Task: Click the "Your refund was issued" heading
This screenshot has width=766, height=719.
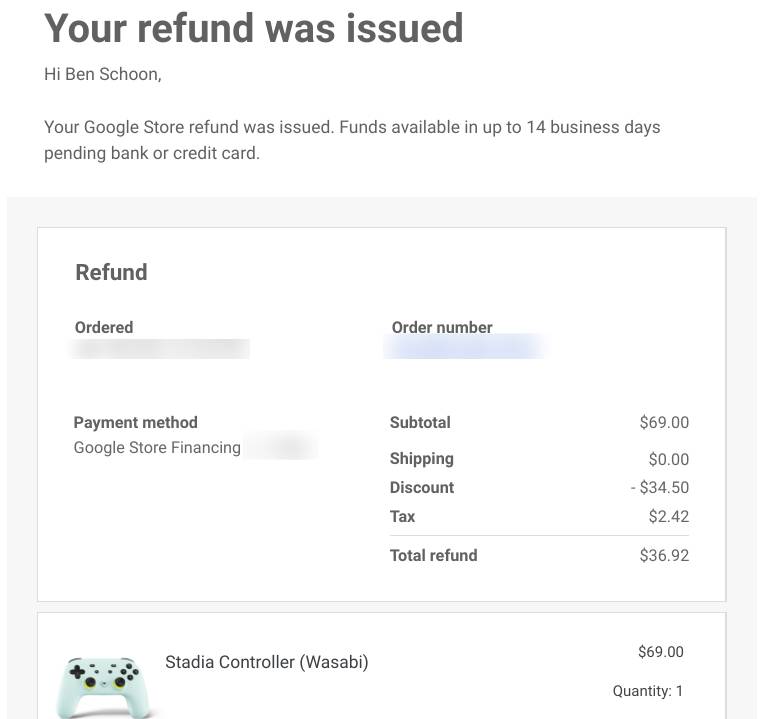Action: [254, 28]
